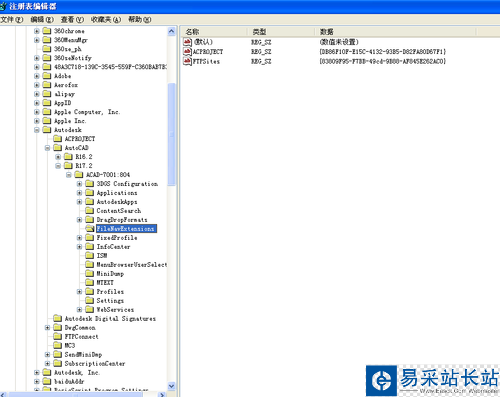This screenshot has height=397, width=500.
Task: Expand the WebServices key
Action: tap(79, 310)
